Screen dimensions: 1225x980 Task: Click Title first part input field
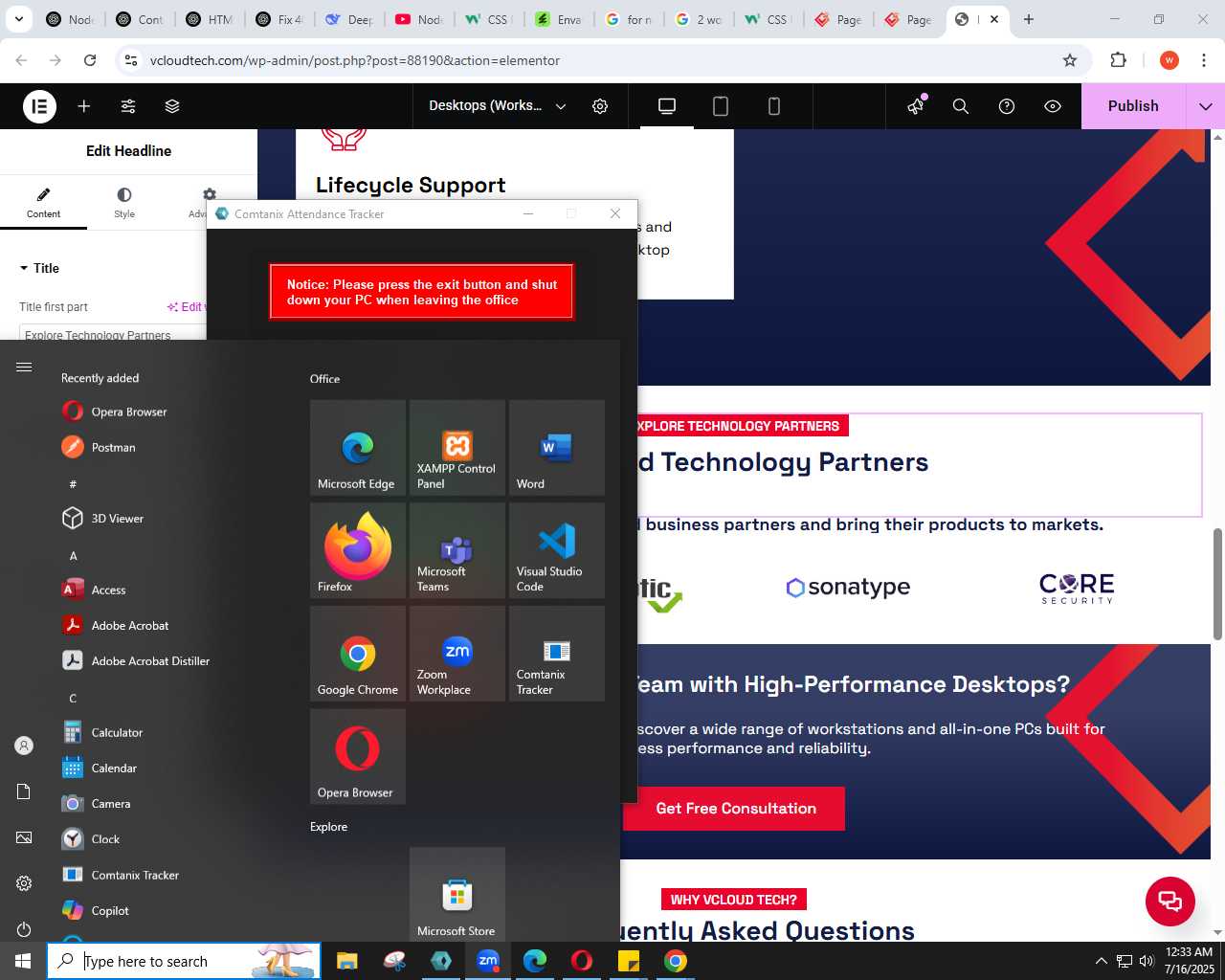click(x=113, y=335)
